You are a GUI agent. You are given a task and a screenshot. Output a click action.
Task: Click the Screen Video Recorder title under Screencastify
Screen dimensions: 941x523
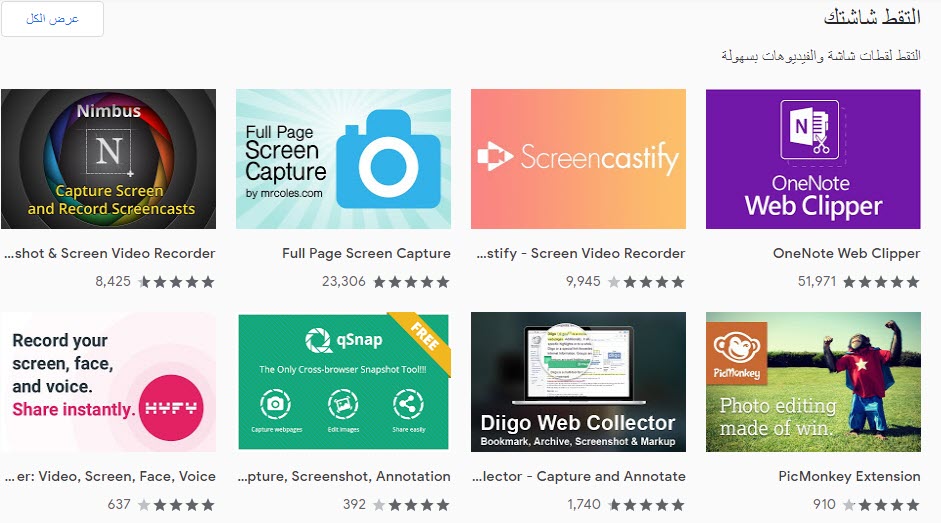tap(578, 253)
